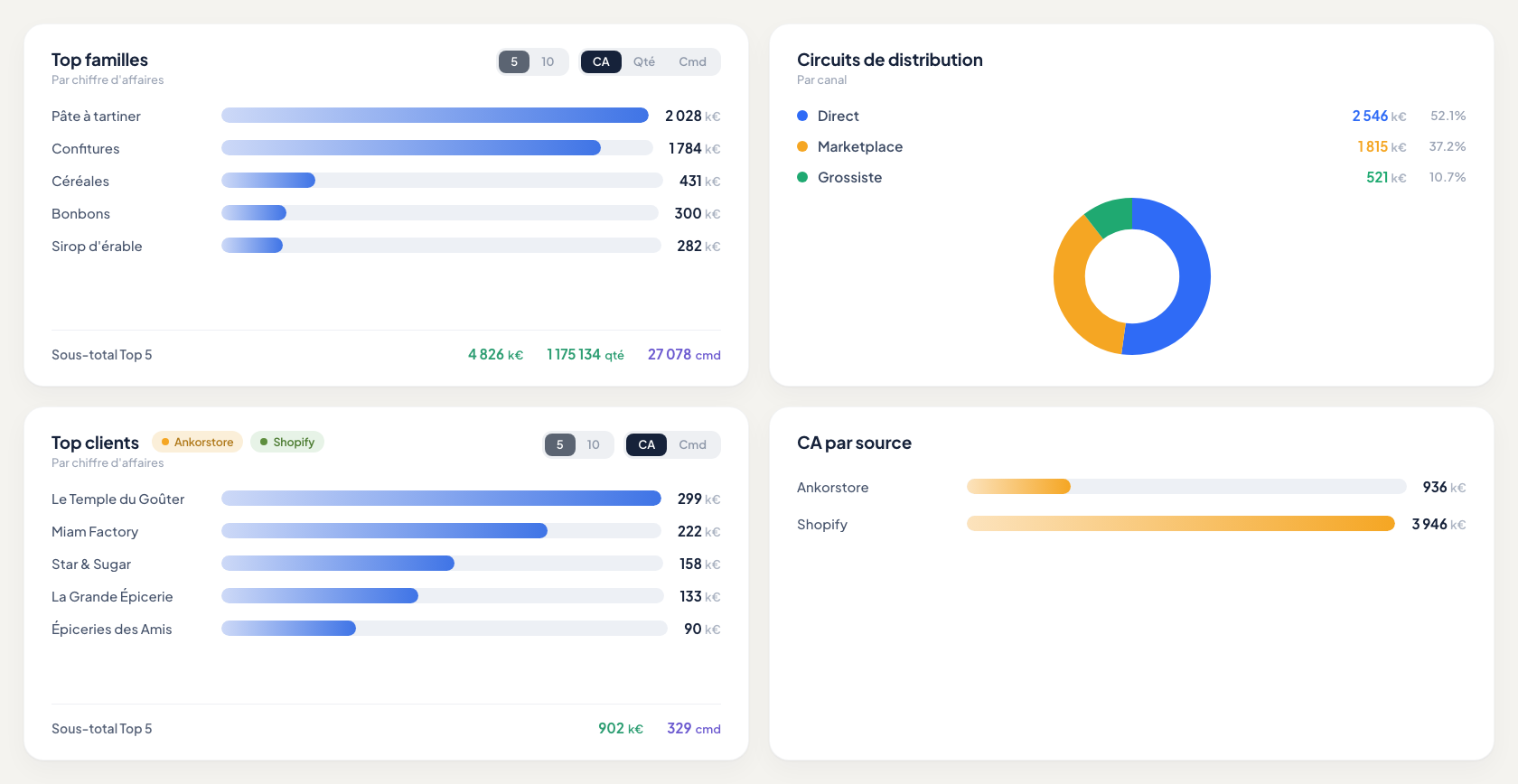Click the 2 028 k€ value
This screenshot has width=1518, height=784.
(x=693, y=116)
